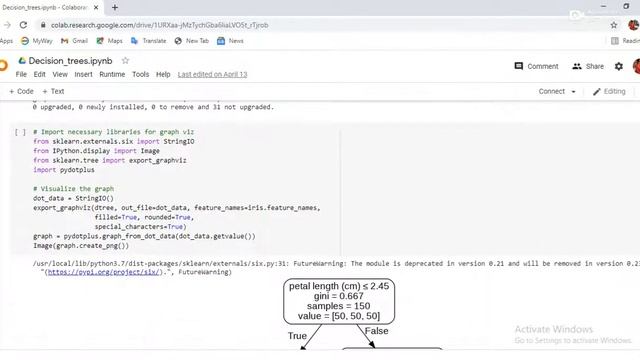Click the petal length root tree node
The width and height of the screenshot is (640, 360).
point(339,301)
